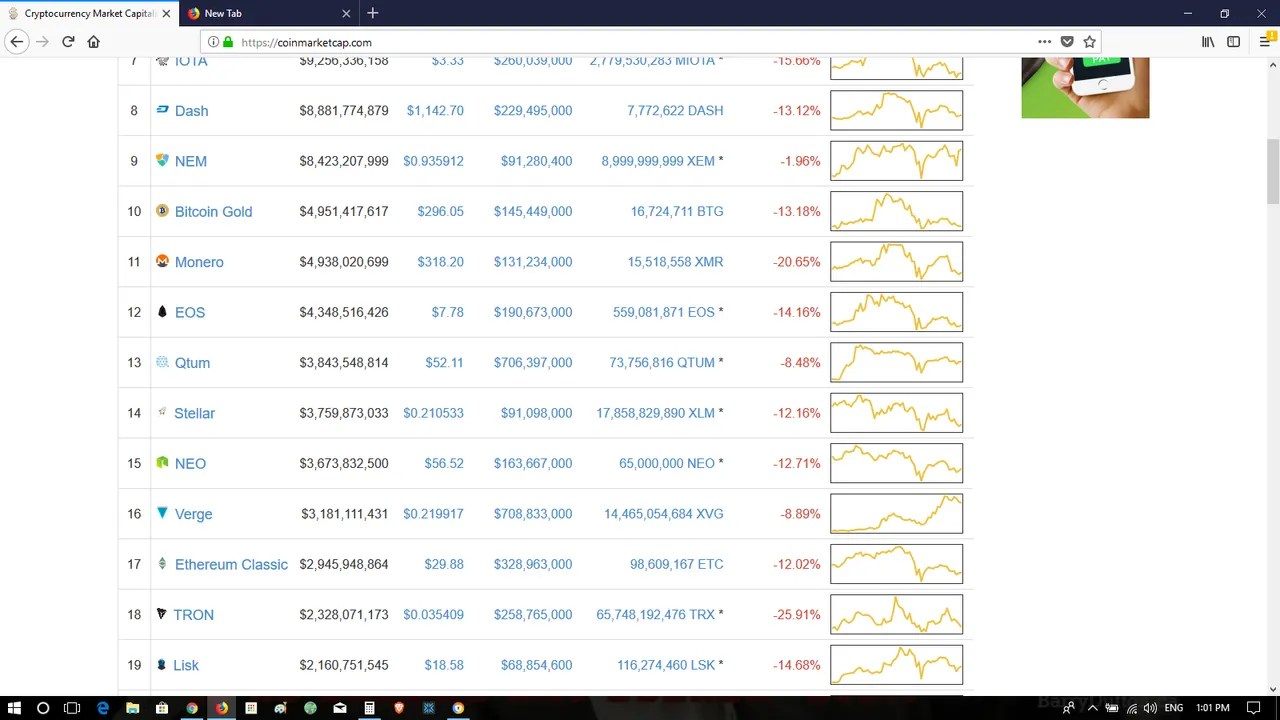Open Verge 7-day price graph
1280x720 pixels.
point(896,514)
